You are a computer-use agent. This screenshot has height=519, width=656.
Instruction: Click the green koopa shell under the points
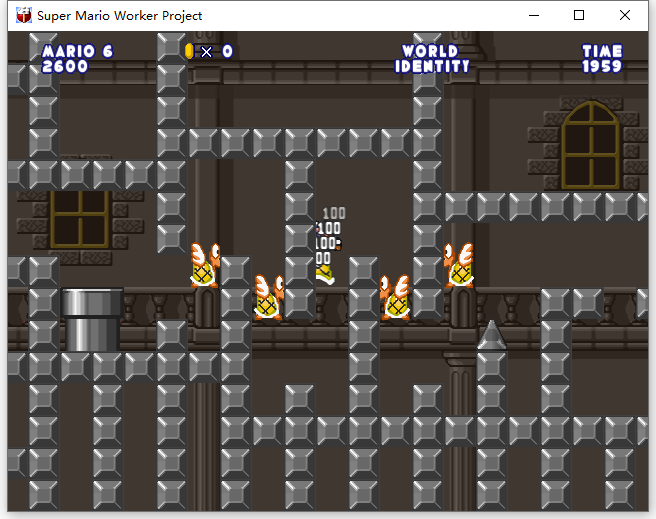coord(325,275)
